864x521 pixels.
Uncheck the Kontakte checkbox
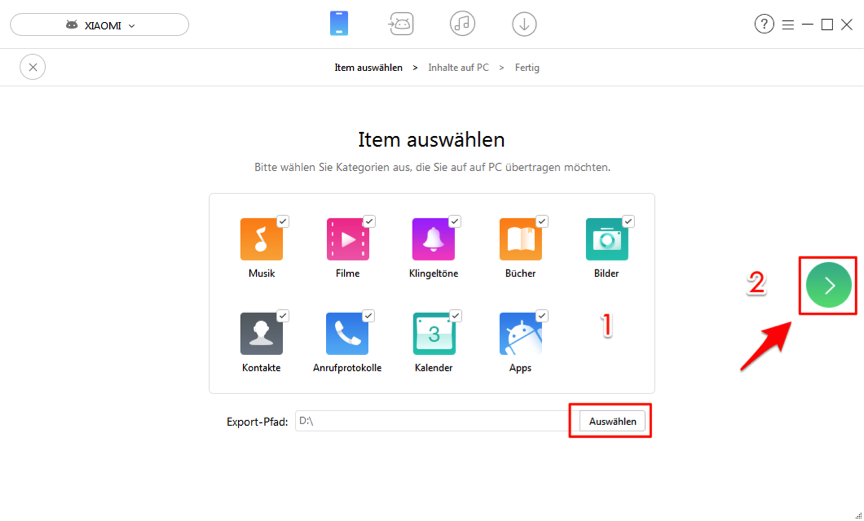(283, 316)
